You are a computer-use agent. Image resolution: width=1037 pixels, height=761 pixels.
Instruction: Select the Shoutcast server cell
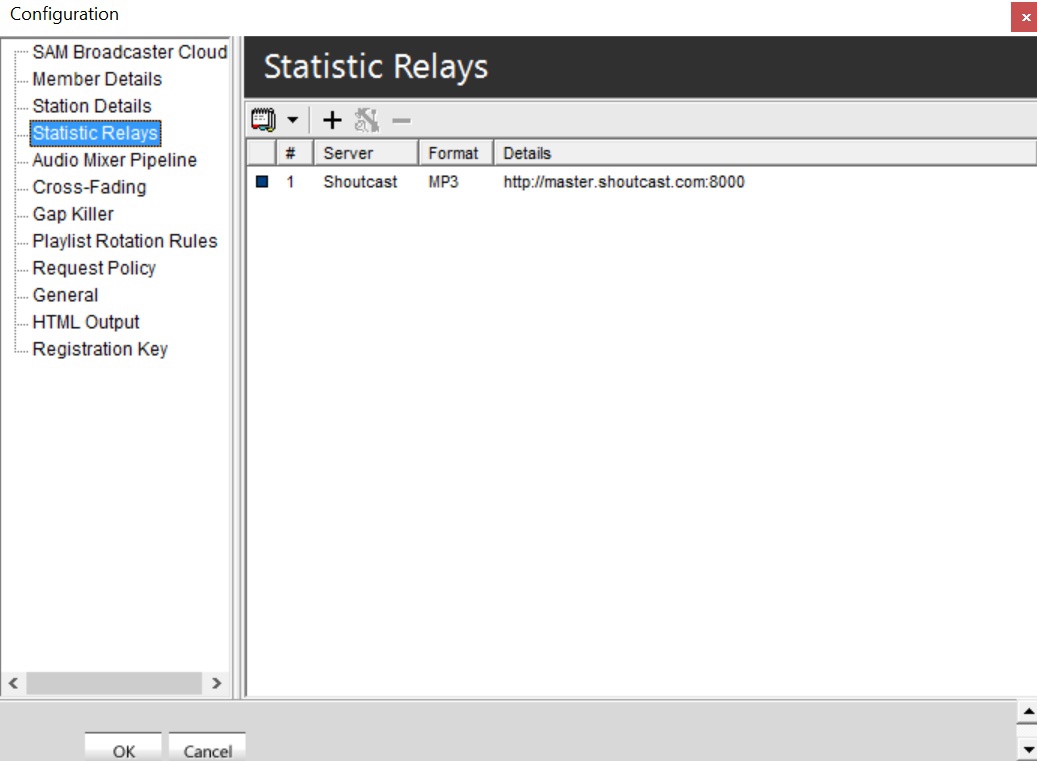pyautogui.click(x=360, y=182)
